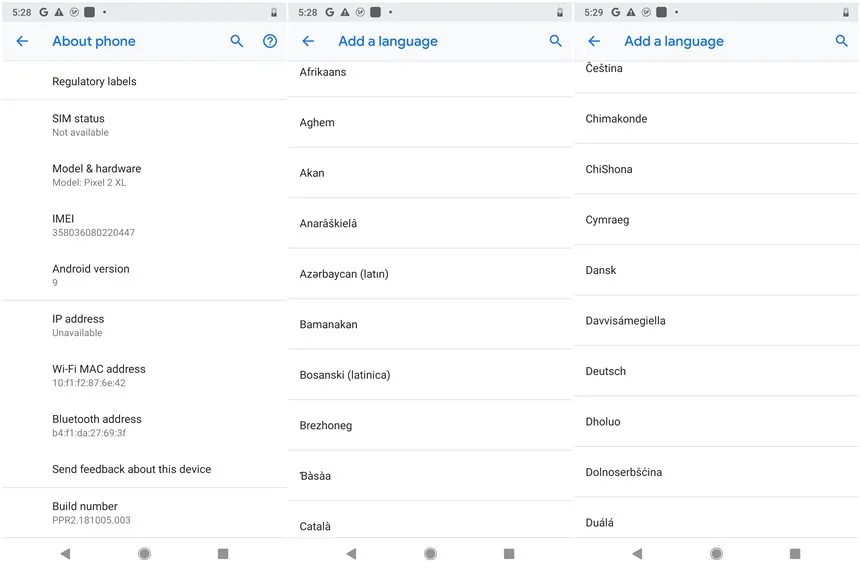Pick Bamanakan language

pyautogui.click(x=430, y=324)
